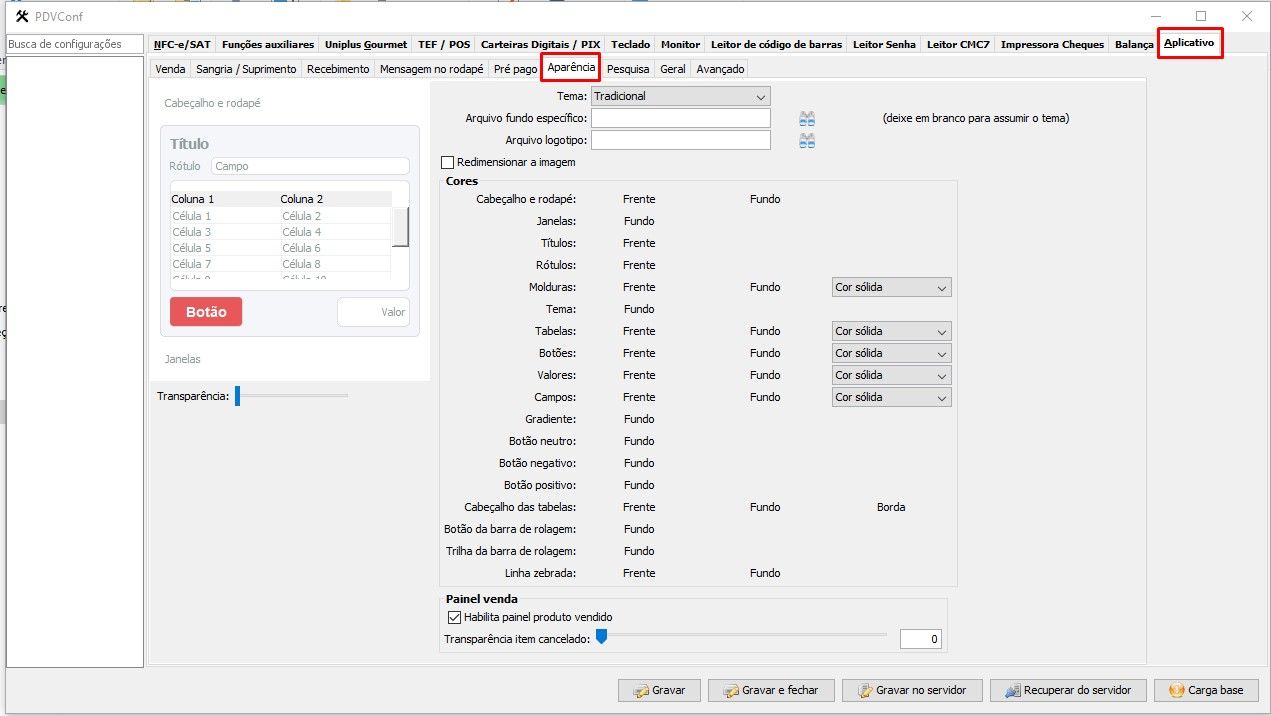Switch to TEF / POS tab
This screenshot has width=1271, height=716.
444,44
